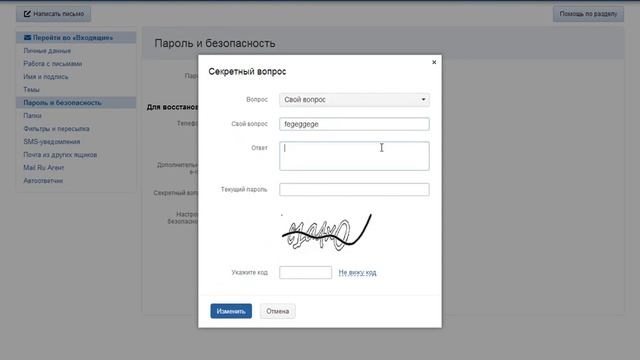Click the Отмена button
640x360 pixels.
pyautogui.click(x=278, y=311)
